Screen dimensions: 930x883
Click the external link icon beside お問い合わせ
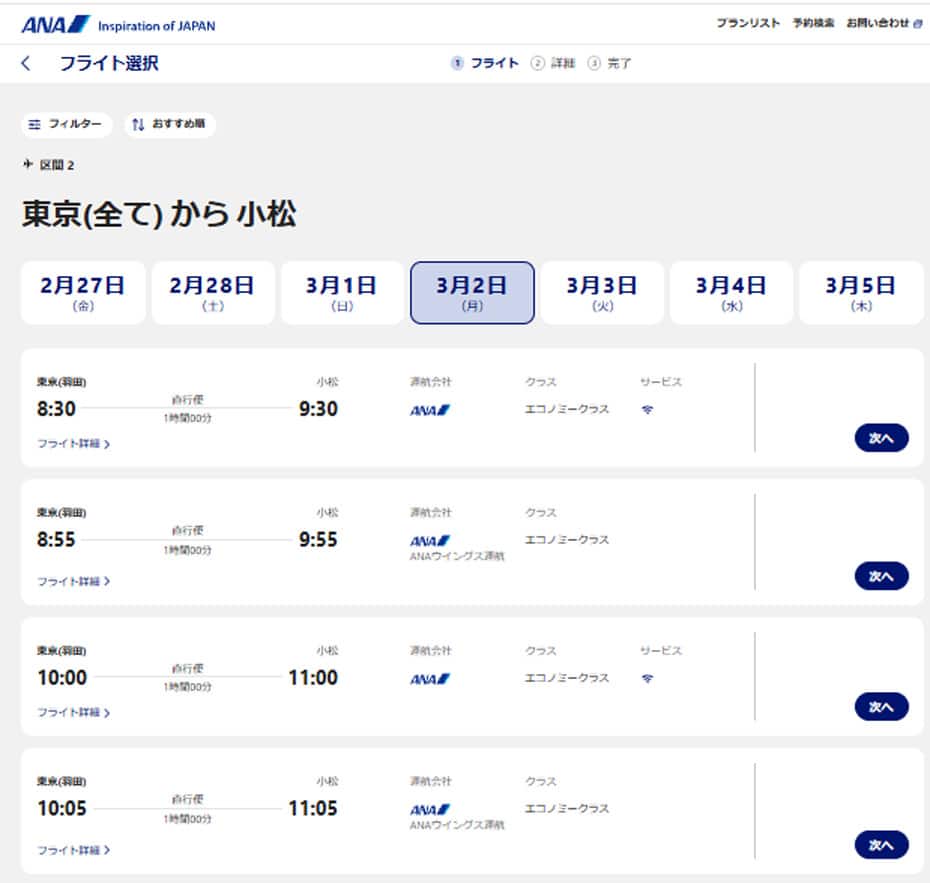pos(918,23)
